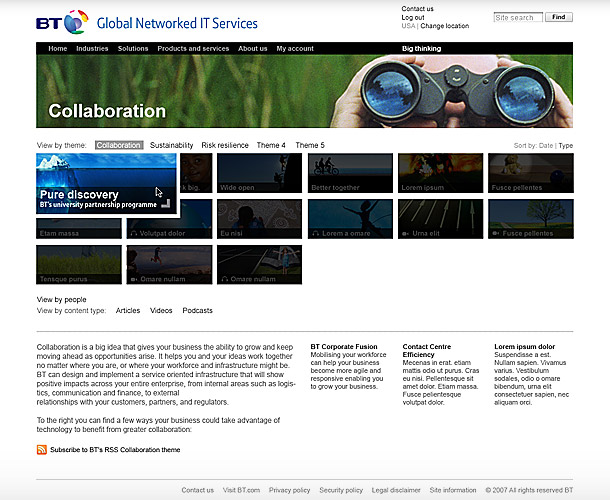Screen dimensions: 610x500
Task: Click the small article icon on Pure discovery
Action: [166, 204]
